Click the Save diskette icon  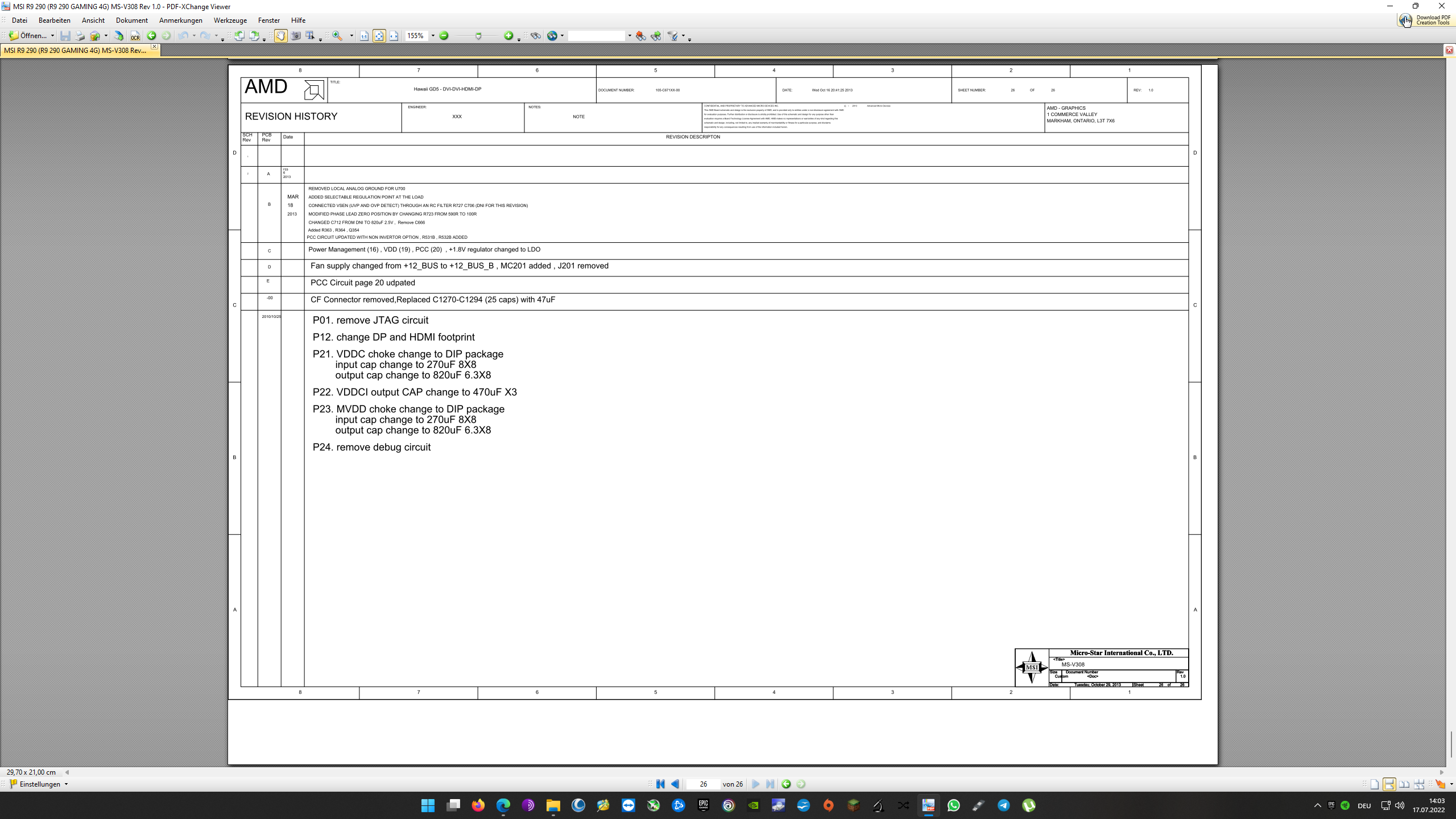(65, 36)
